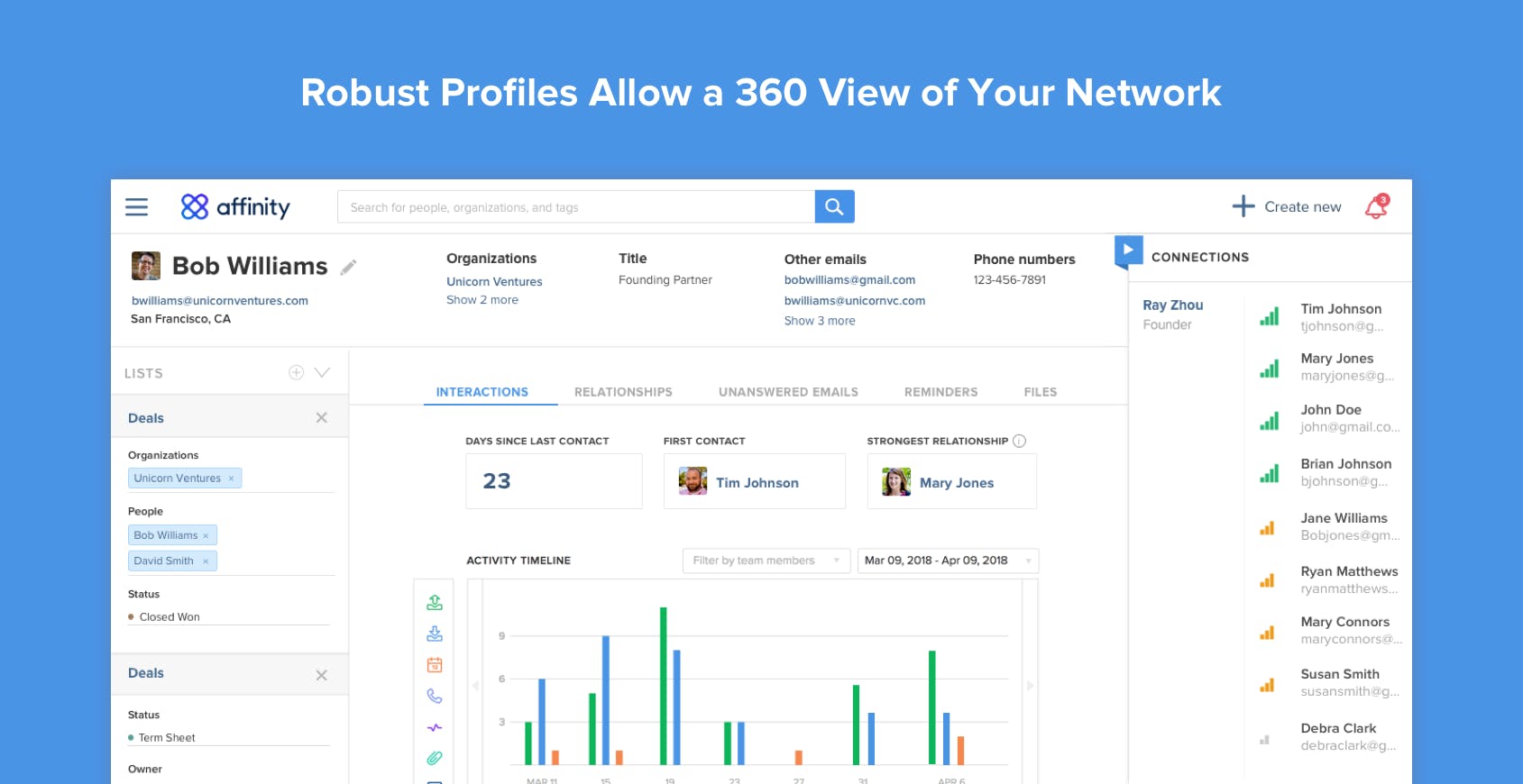Click the phone number 123-456-7891
The image size is (1523, 784).
(x=1010, y=280)
